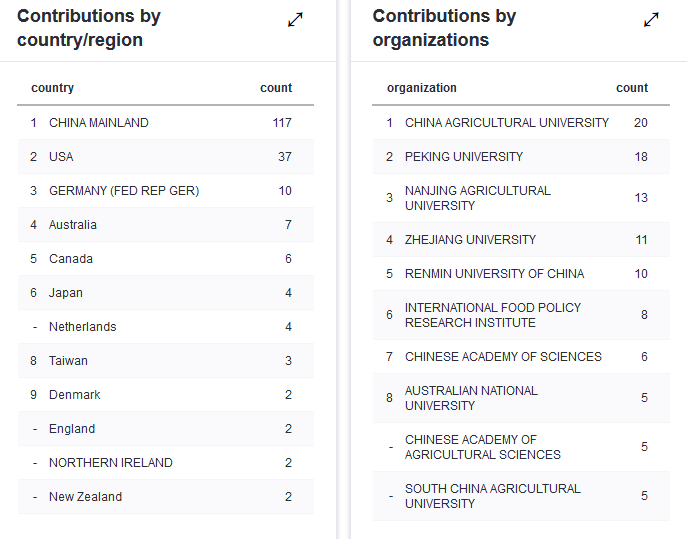This screenshot has width=687, height=539.
Task: Expand the Contributions by country/region panel
Action: pyautogui.click(x=295, y=20)
